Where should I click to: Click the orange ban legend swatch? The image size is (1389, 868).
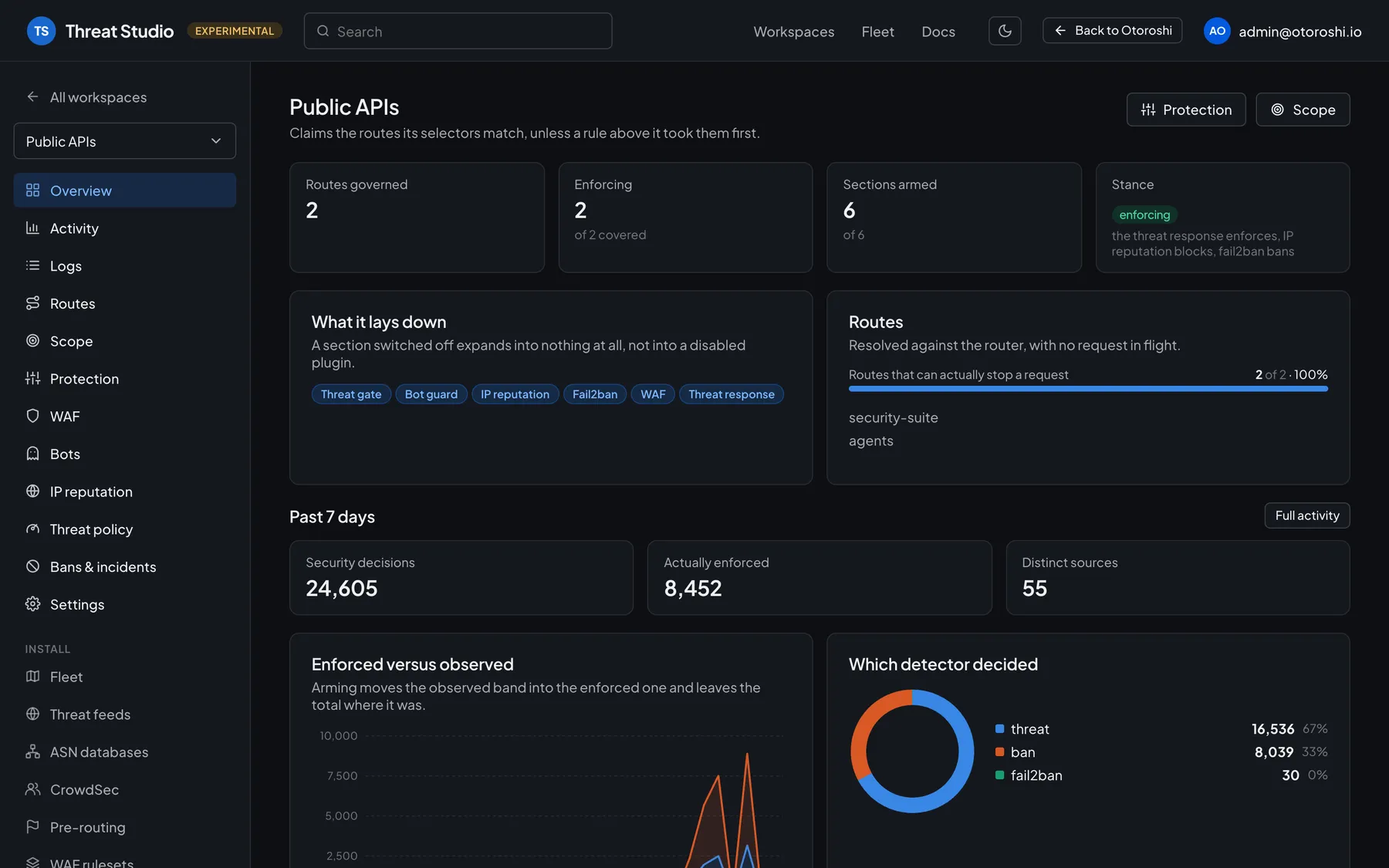(x=1000, y=751)
